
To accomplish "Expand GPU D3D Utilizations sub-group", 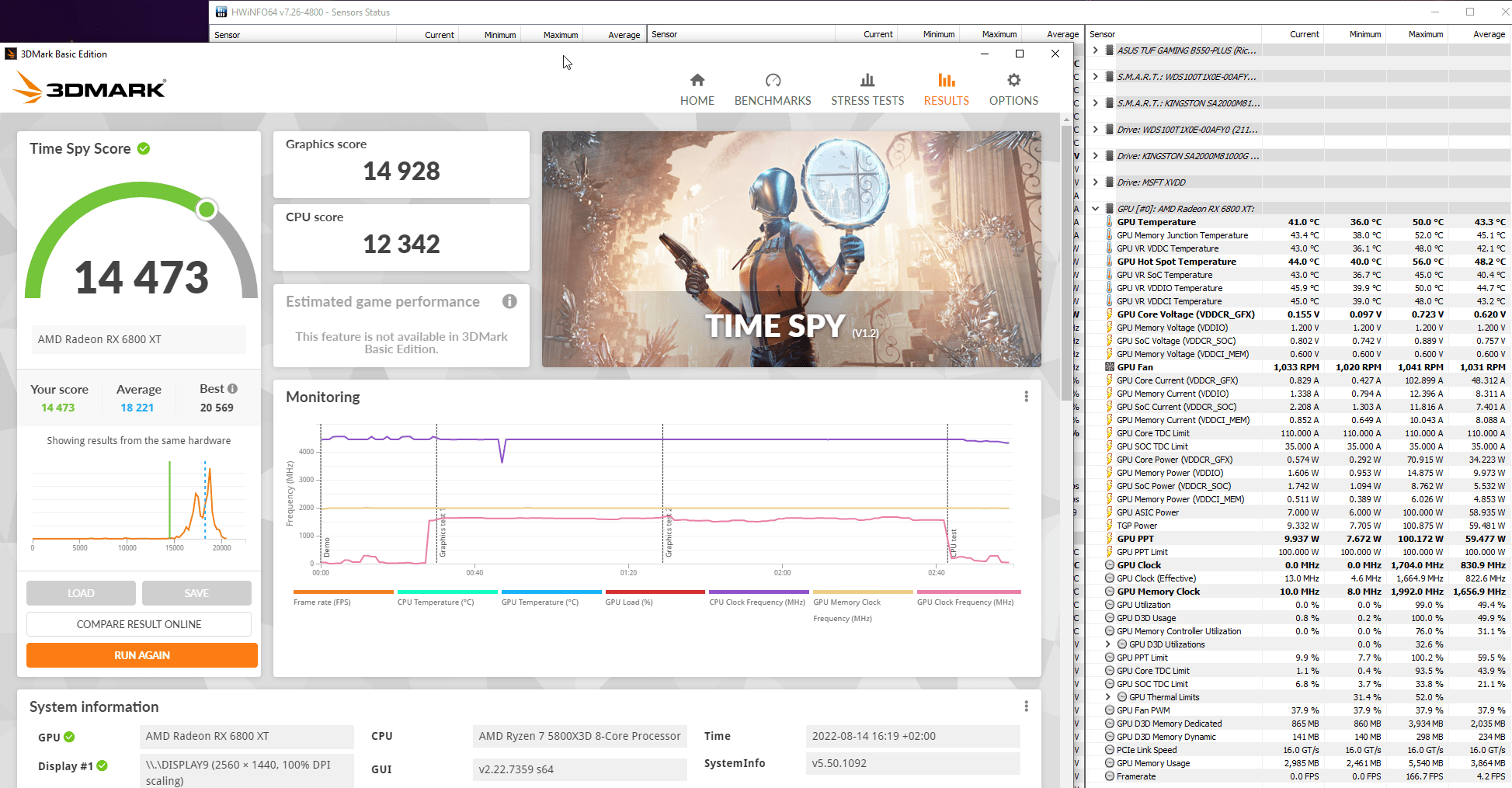I will click(1108, 644).
